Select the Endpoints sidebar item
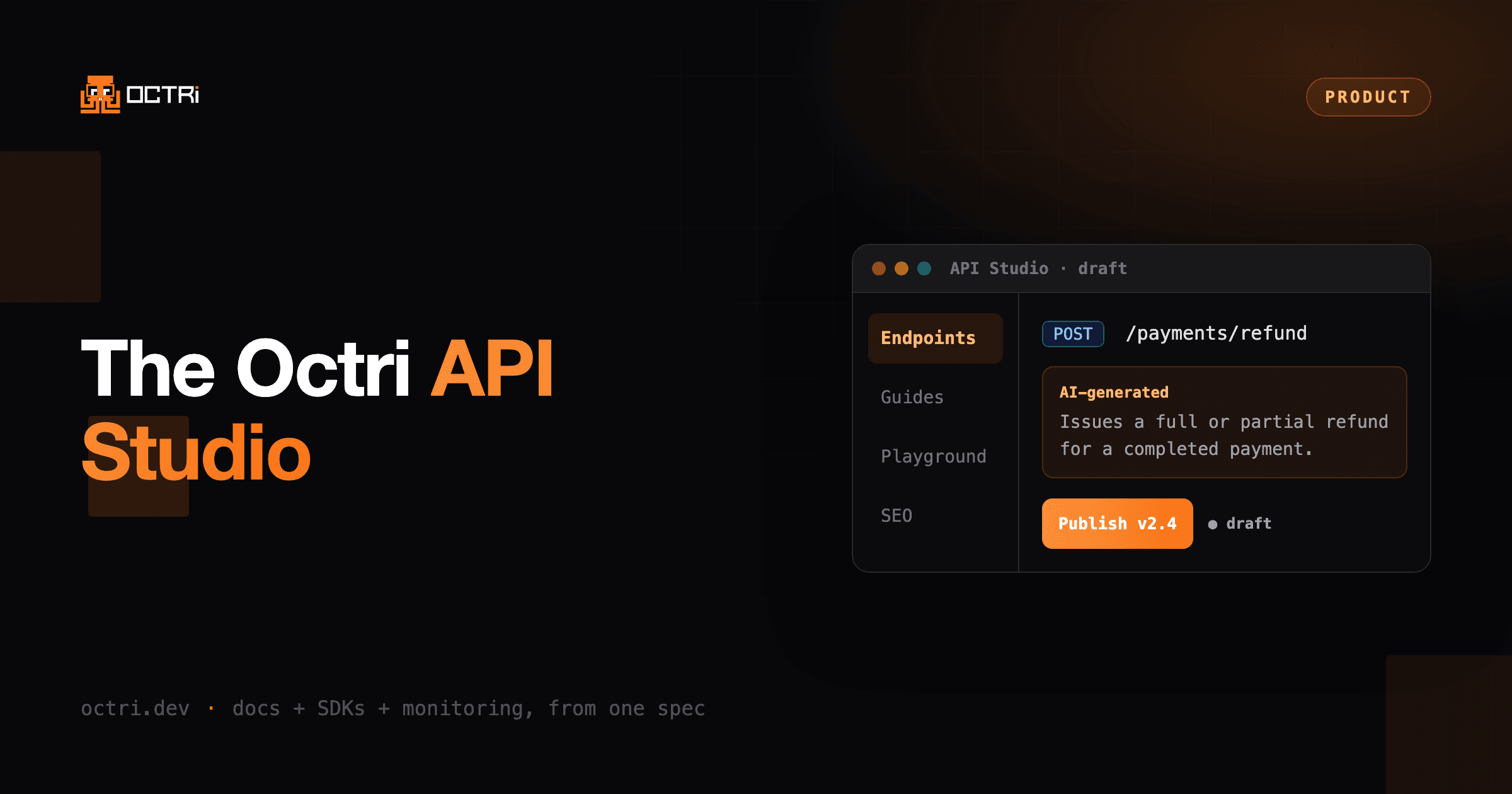Screen dimensions: 1512x794 coord(935,338)
